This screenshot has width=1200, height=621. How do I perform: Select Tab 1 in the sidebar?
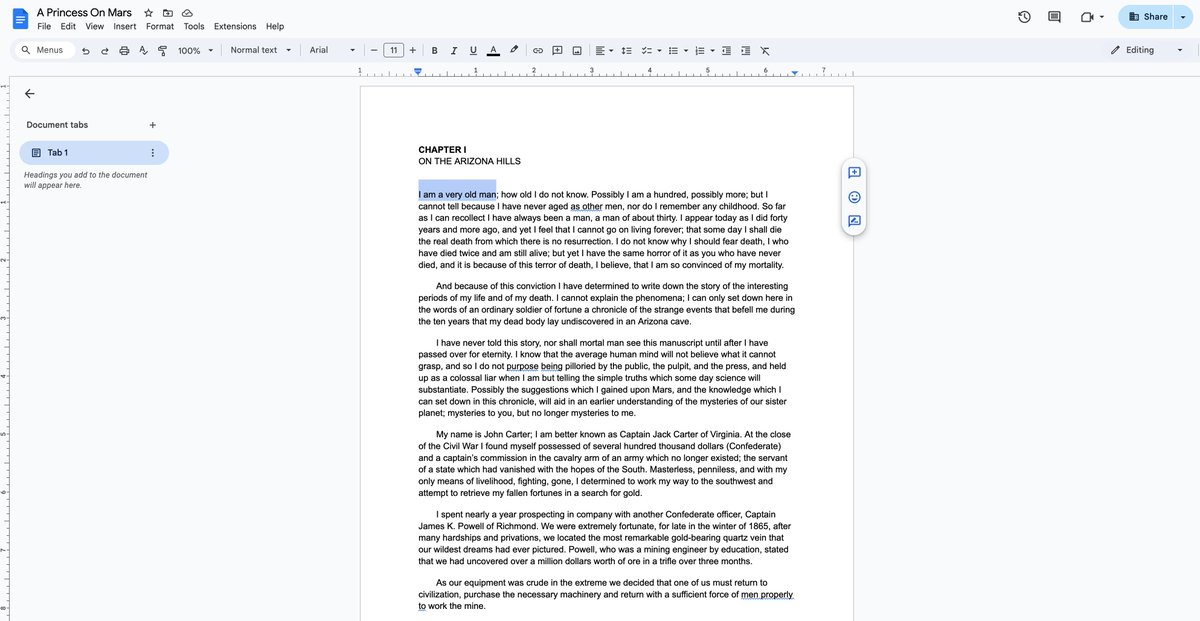94,152
